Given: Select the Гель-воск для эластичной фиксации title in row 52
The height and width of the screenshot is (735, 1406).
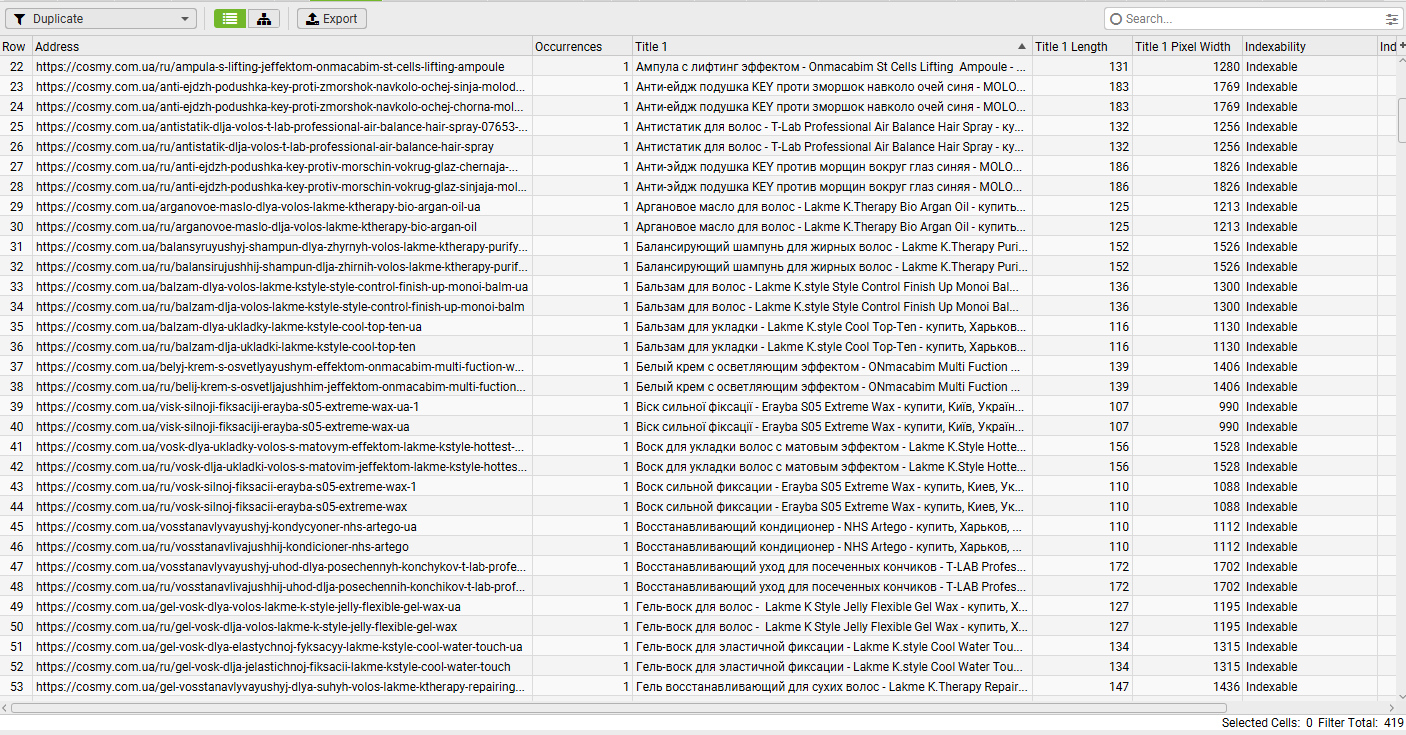Looking at the screenshot, I should tap(832, 667).
